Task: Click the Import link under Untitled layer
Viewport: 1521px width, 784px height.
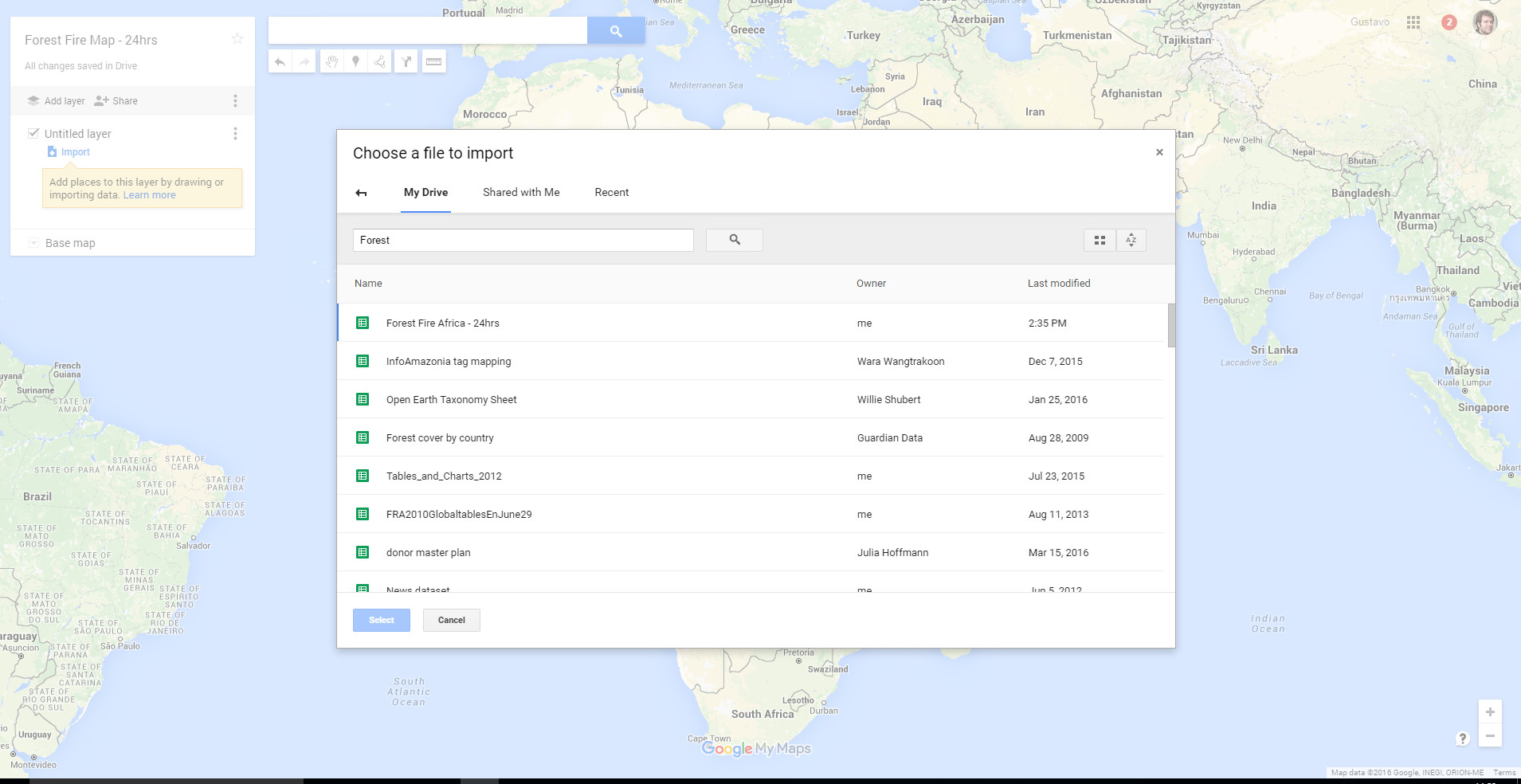Action: pos(75,151)
